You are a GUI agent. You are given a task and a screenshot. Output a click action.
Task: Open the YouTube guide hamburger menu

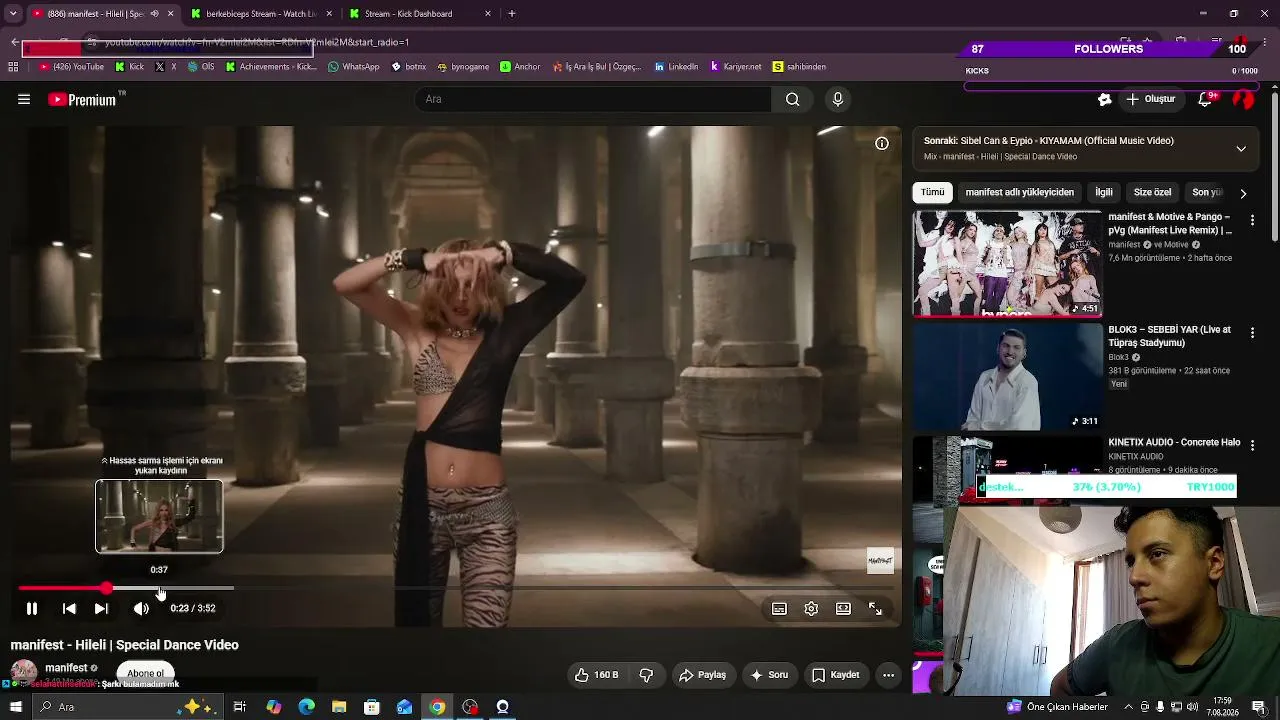pos(24,99)
